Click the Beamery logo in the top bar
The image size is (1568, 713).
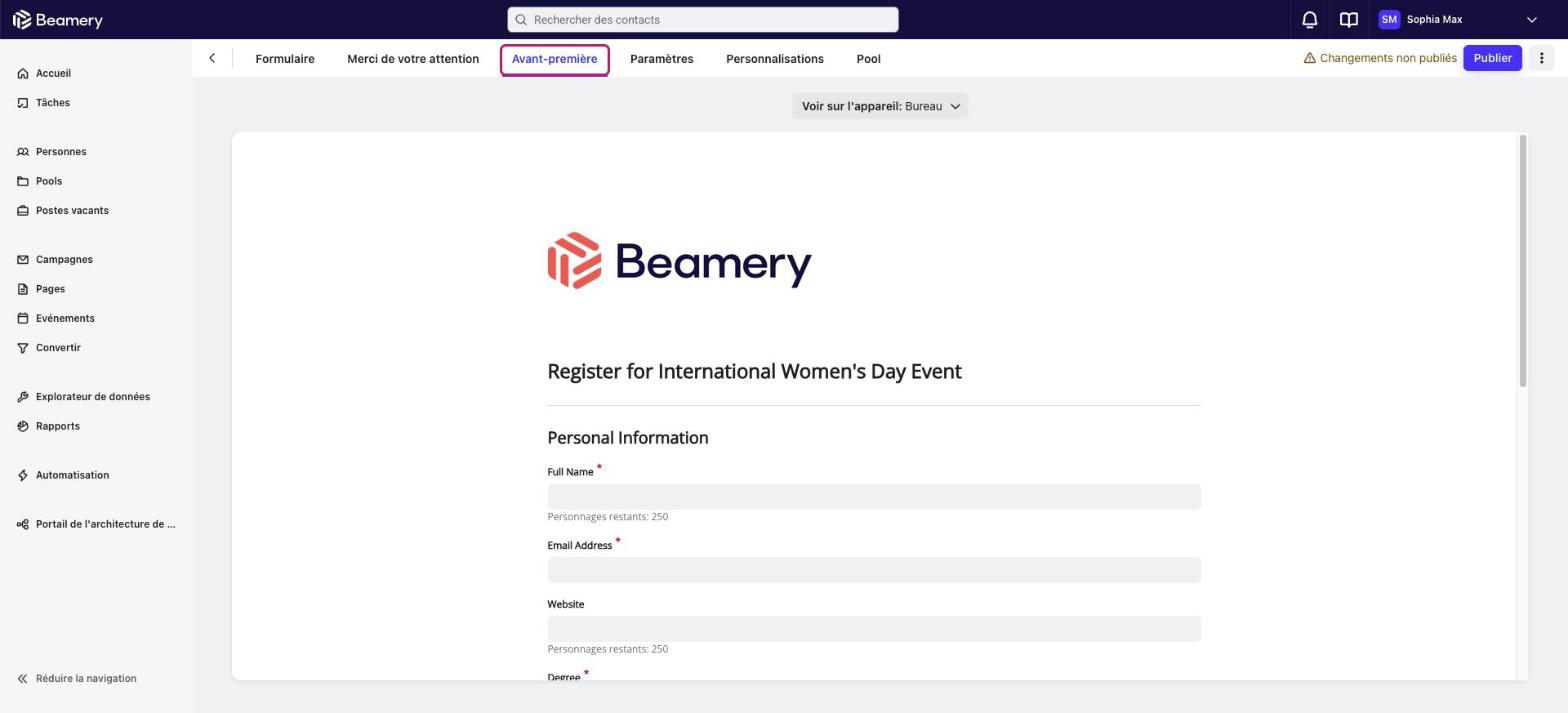click(57, 20)
